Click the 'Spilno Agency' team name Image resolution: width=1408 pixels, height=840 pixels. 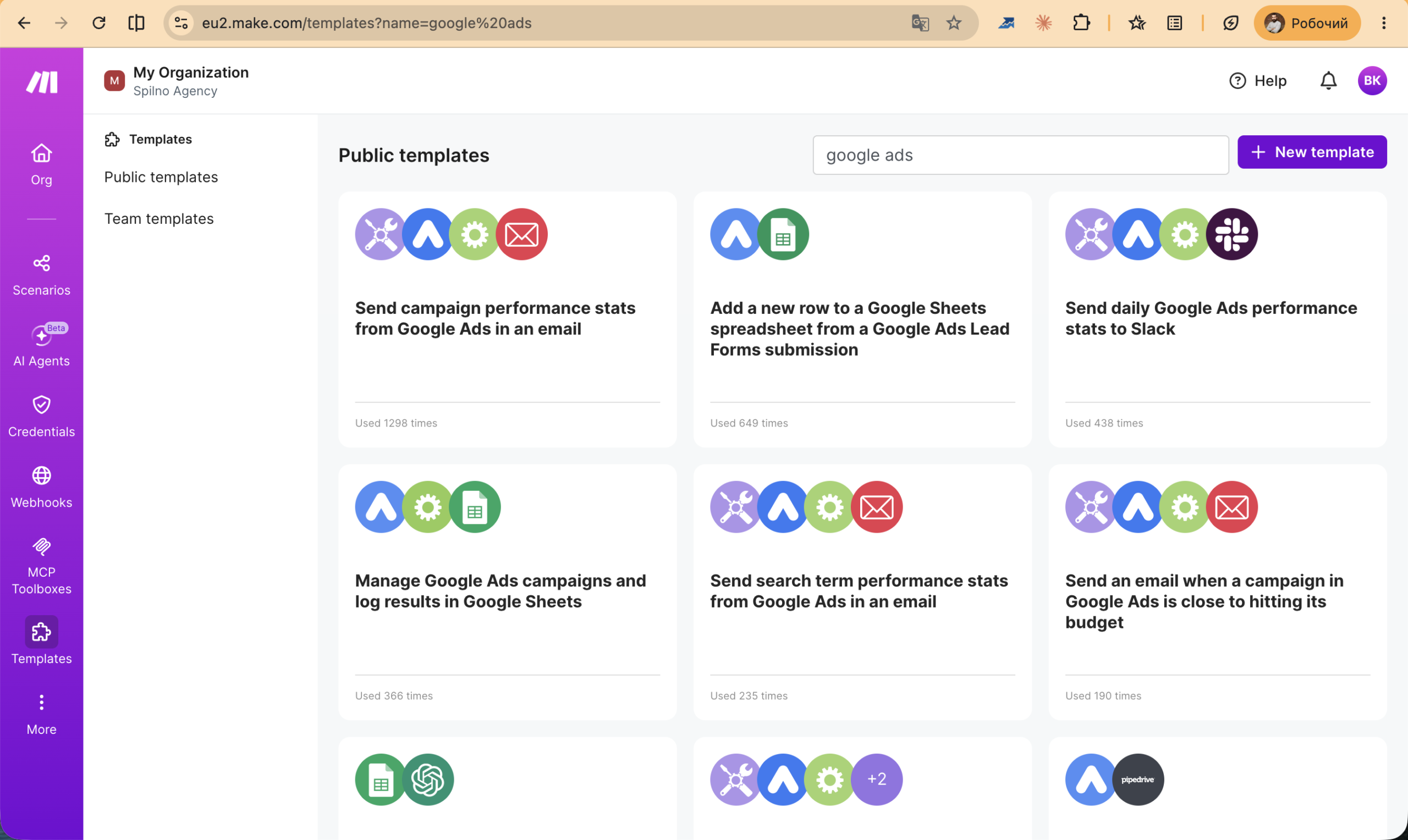pyautogui.click(x=175, y=91)
